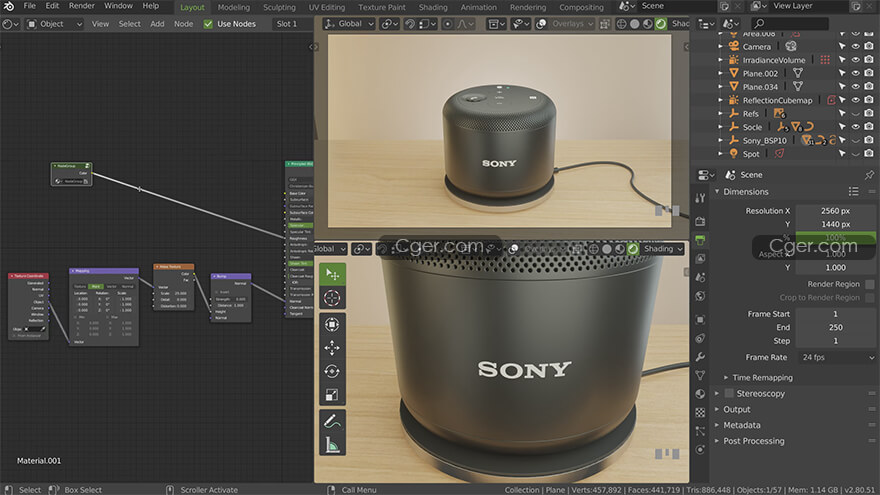Pin the Scene properties context
Screen dimensions: 880x495
(869, 175)
